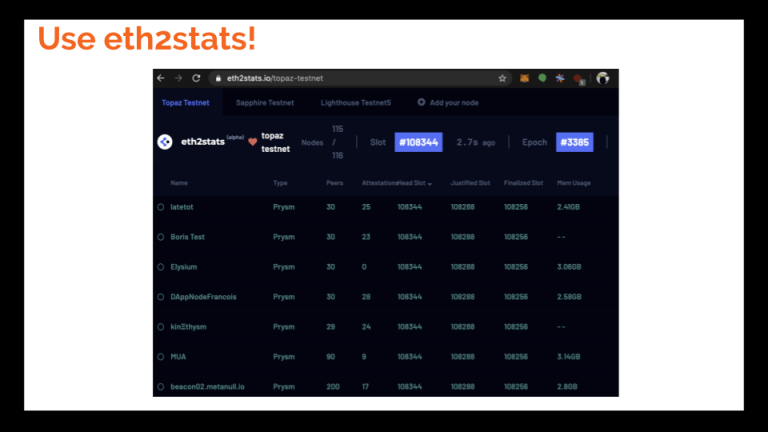The height and width of the screenshot is (432, 768).
Task: Click the node name Boris Test
Action: pos(188,237)
